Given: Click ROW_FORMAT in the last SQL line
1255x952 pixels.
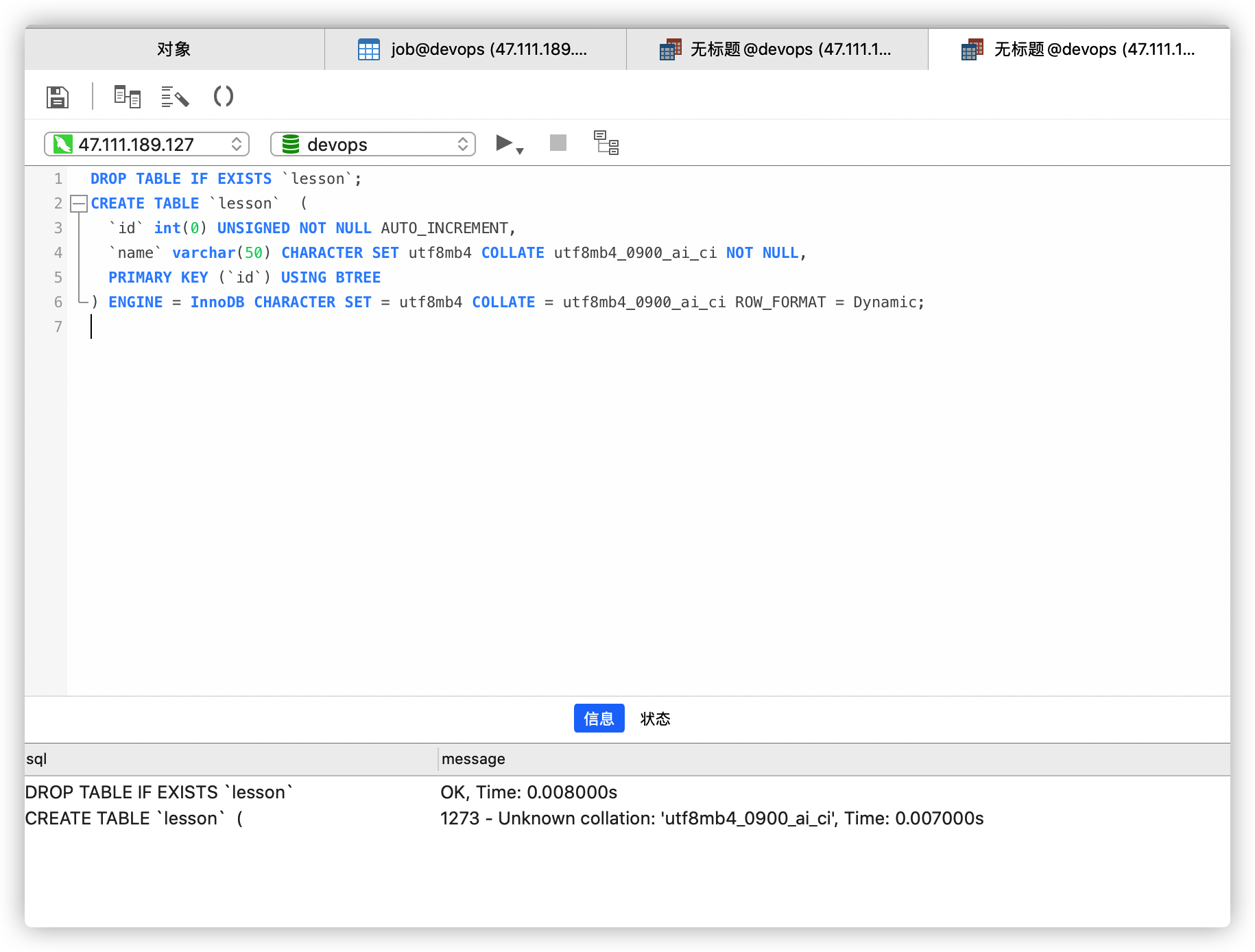Looking at the screenshot, I should (x=780, y=302).
